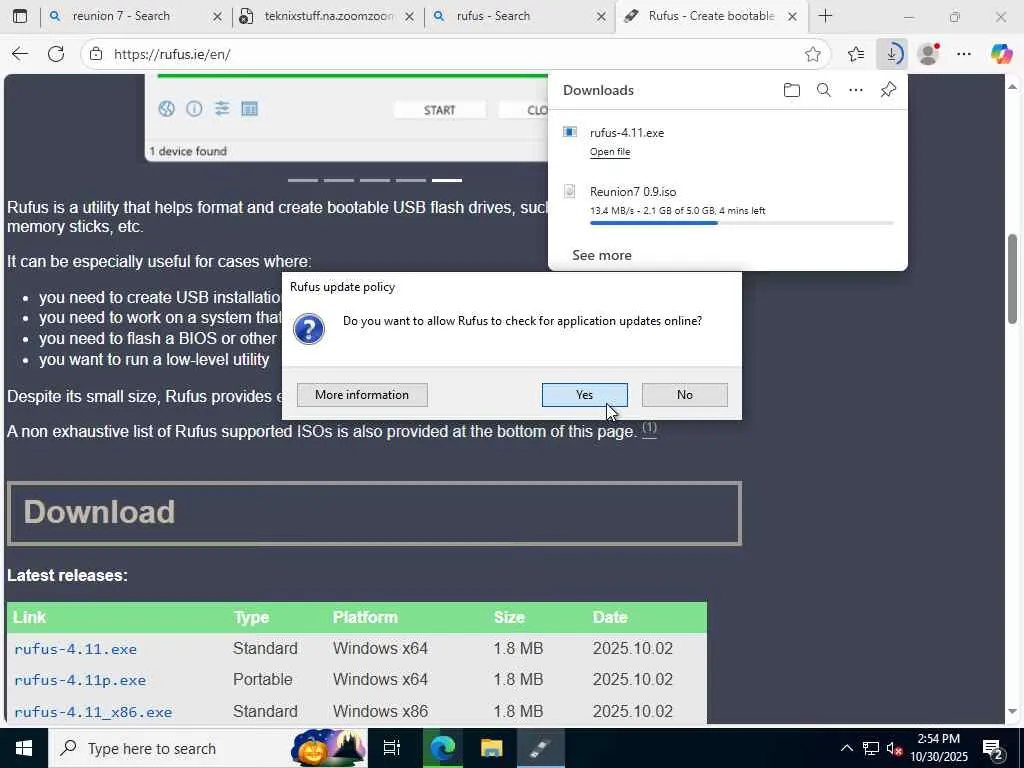Click the footnote (1) link
Viewport: 1024px width, 768px height.
[x=649, y=428]
